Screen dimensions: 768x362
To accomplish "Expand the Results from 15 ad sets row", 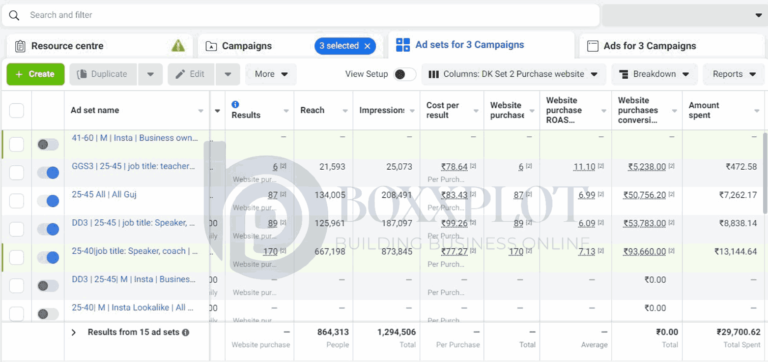I will tap(73, 333).
